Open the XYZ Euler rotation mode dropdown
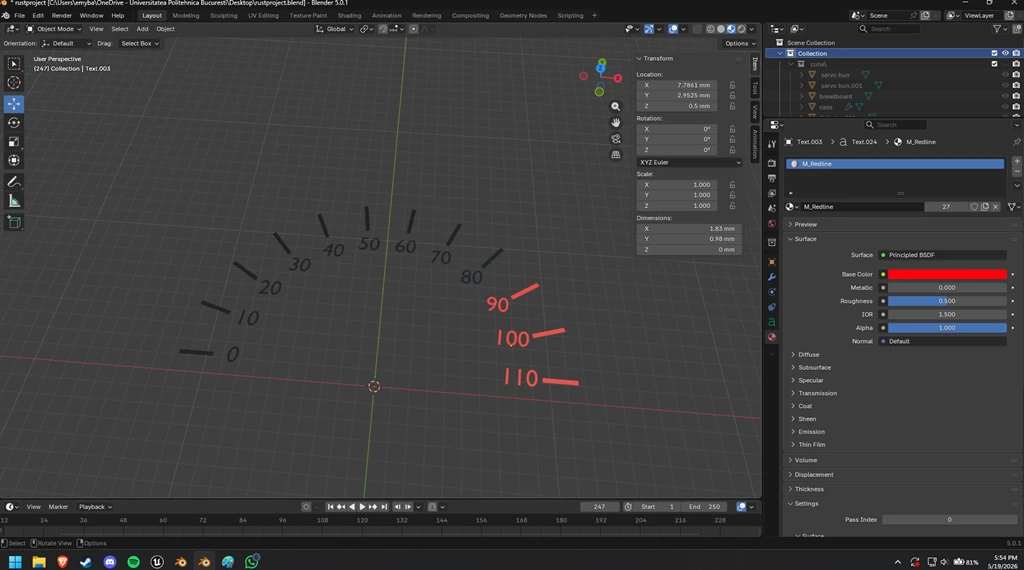The height and width of the screenshot is (570, 1024). tap(690, 163)
